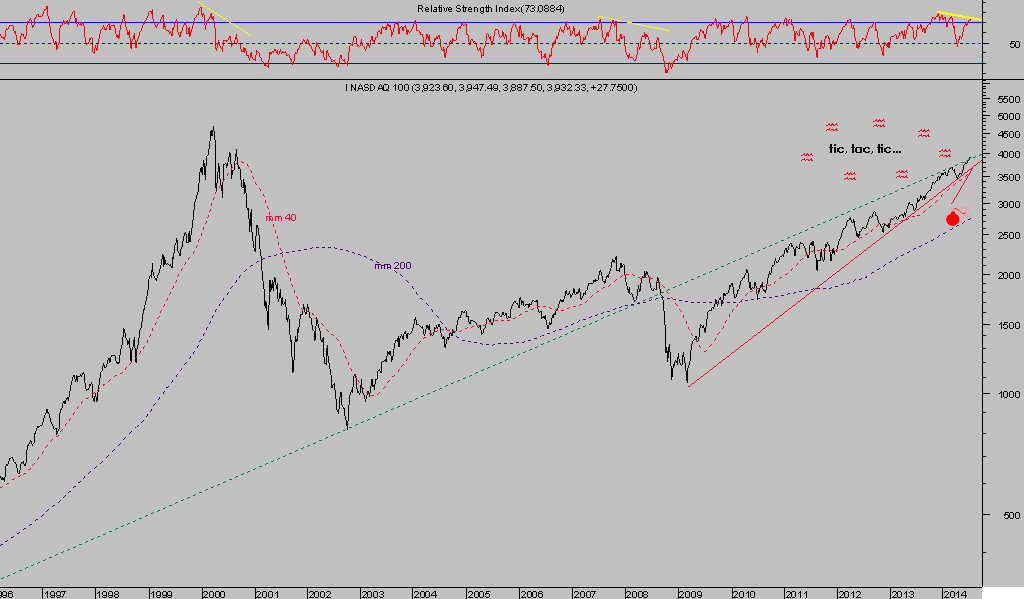Select the rightmost red wave symbol
This screenshot has height=599, width=1024.
click(x=944, y=153)
